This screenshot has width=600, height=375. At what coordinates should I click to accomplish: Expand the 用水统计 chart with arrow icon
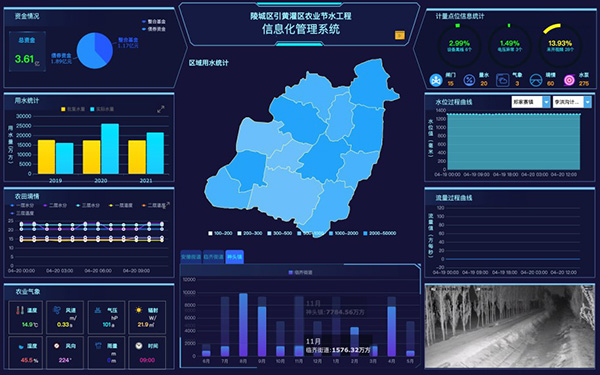[x=161, y=109]
